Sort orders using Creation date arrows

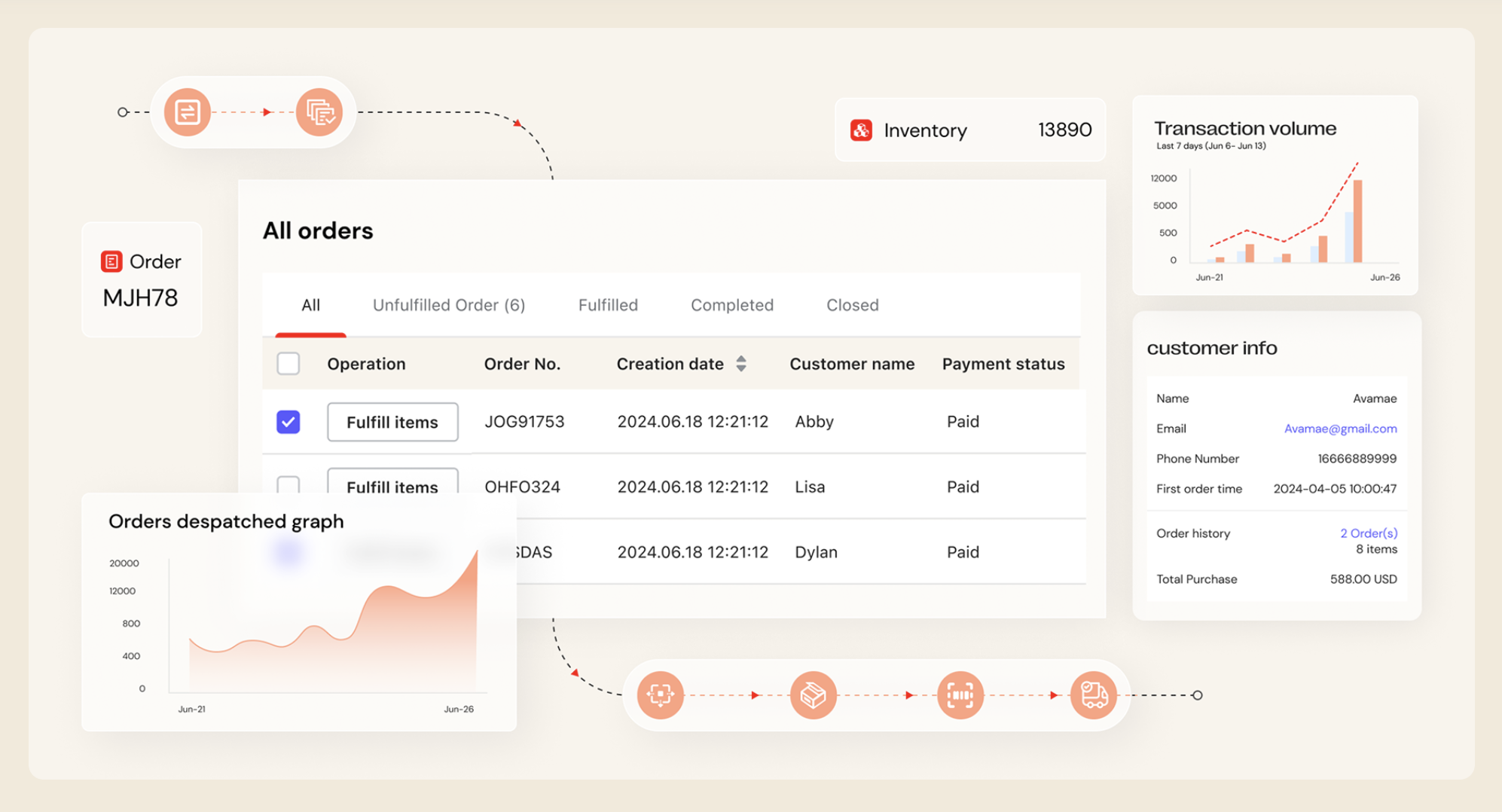tap(741, 364)
